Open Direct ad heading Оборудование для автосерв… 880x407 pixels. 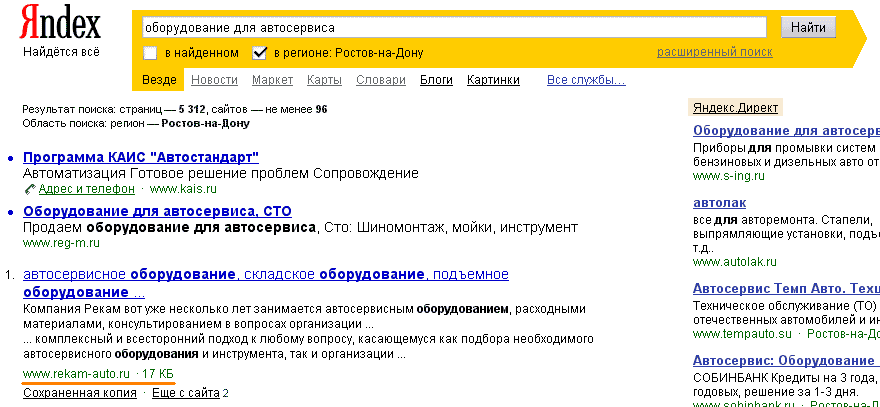coord(786,131)
